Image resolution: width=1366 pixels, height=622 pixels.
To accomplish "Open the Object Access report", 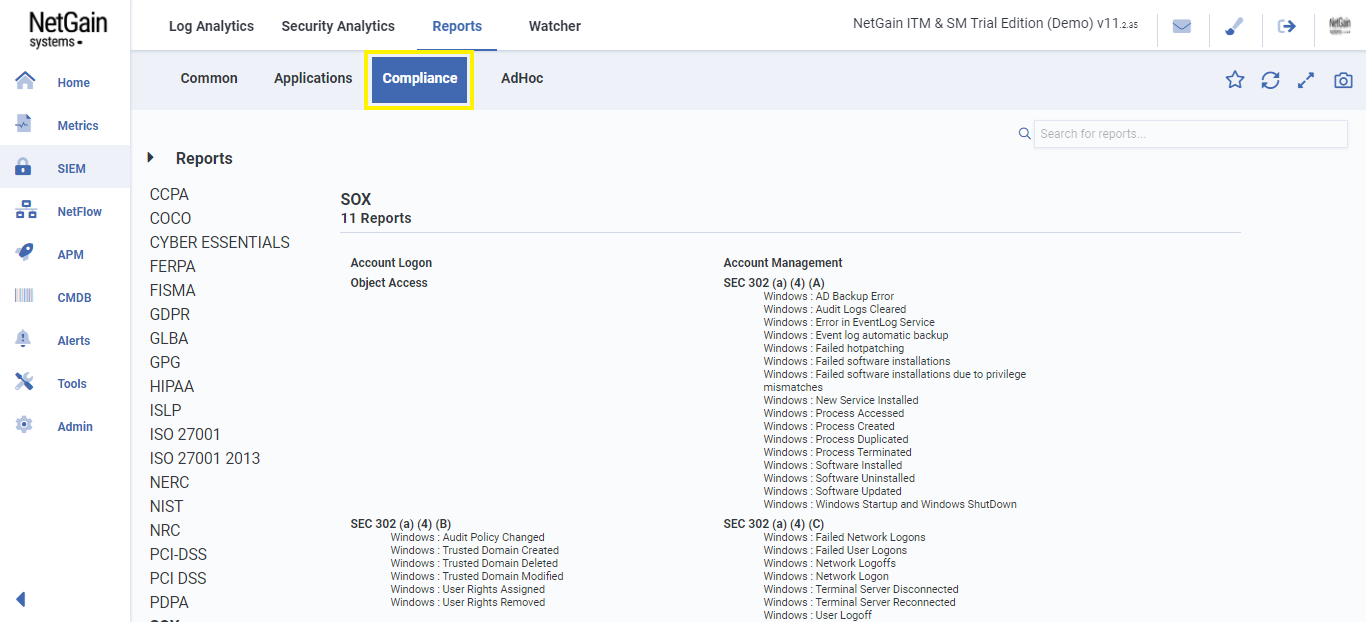I will click(x=389, y=283).
